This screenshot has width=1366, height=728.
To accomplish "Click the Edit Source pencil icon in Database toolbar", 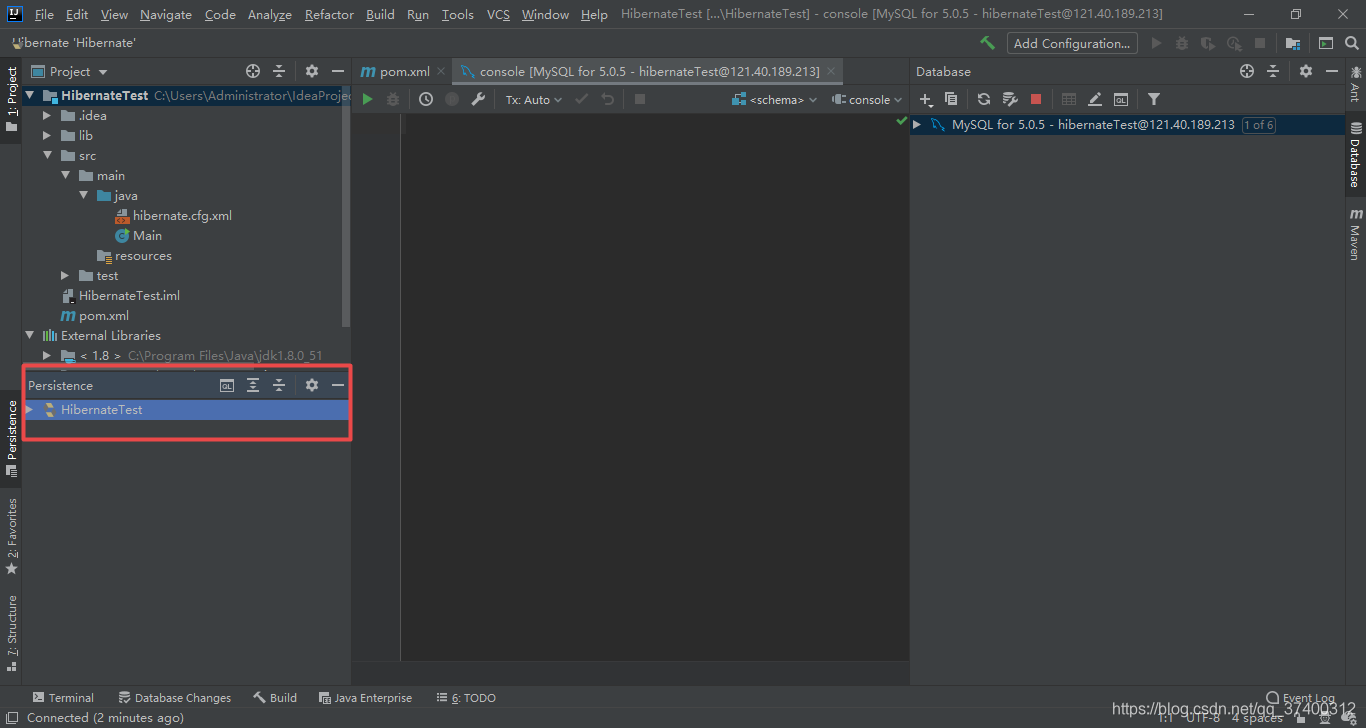I will 1095,99.
